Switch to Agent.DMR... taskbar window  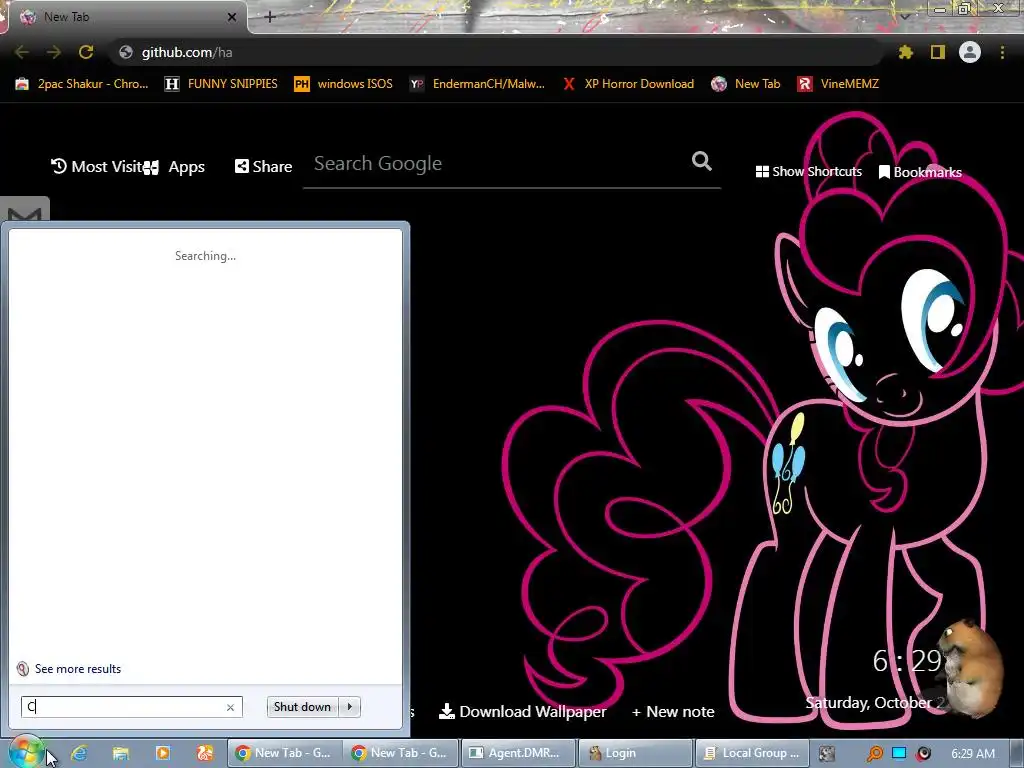tap(518, 753)
